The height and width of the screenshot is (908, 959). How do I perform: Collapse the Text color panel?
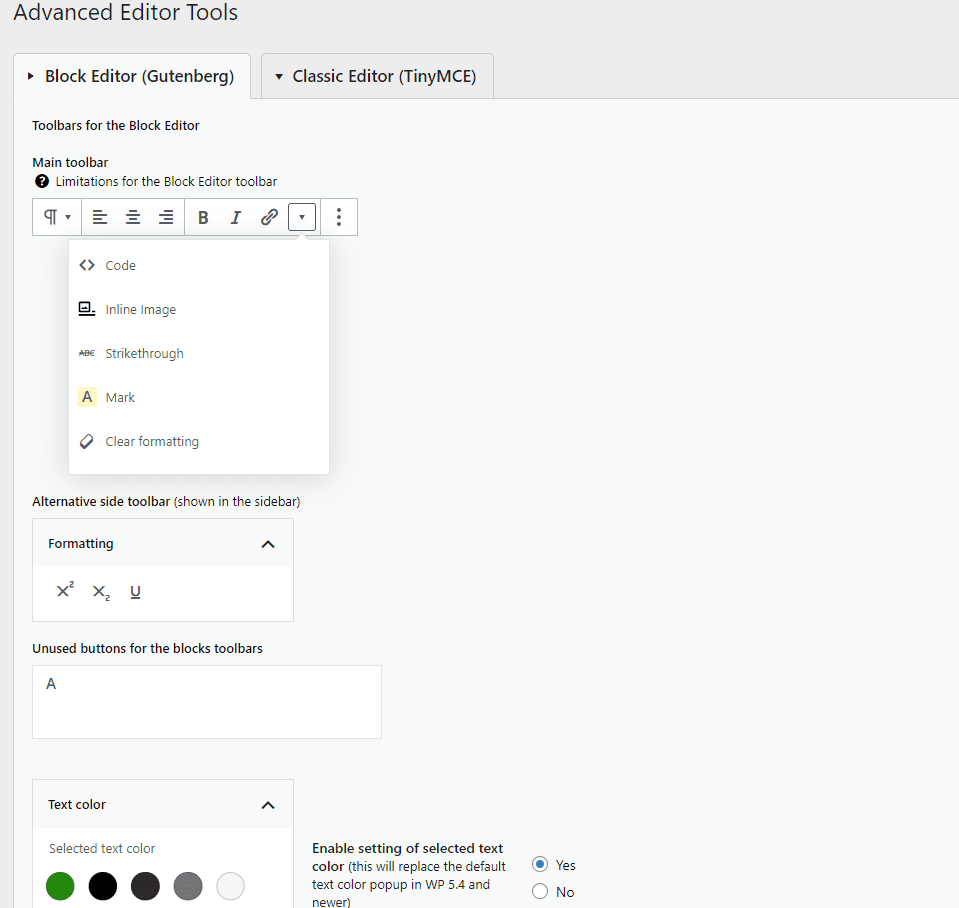[x=268, y=804]
